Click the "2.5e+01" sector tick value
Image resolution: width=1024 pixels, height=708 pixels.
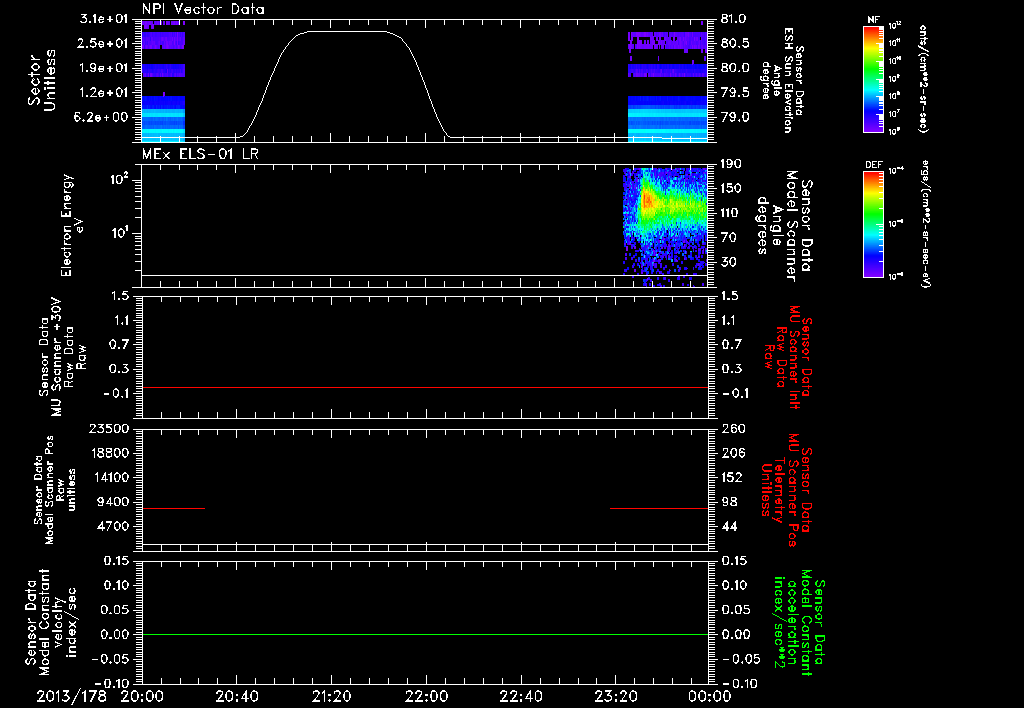103,43
